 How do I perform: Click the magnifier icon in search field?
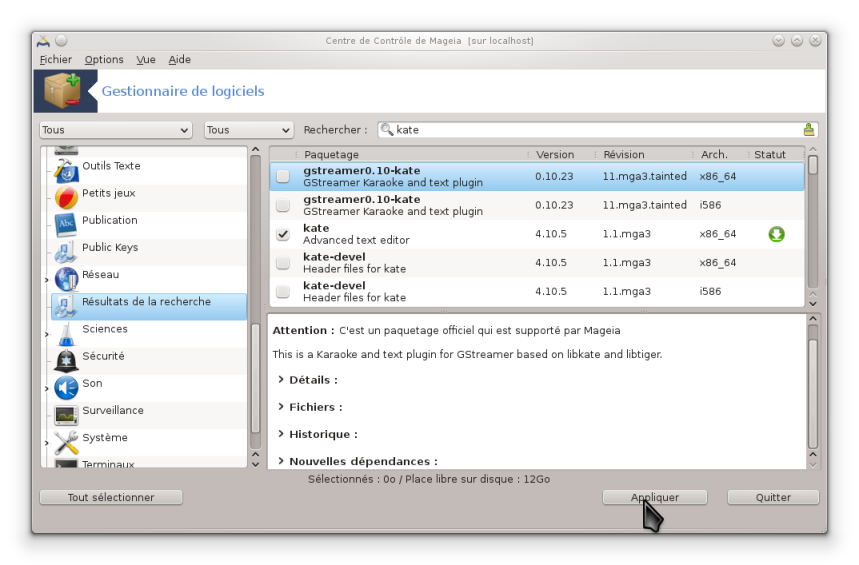click(x=387, y=129)
